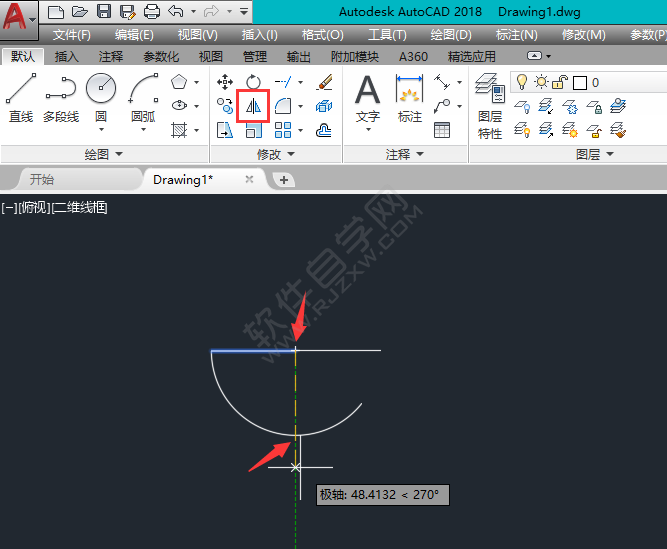Open the Text tool dropdown arrow

368,130
